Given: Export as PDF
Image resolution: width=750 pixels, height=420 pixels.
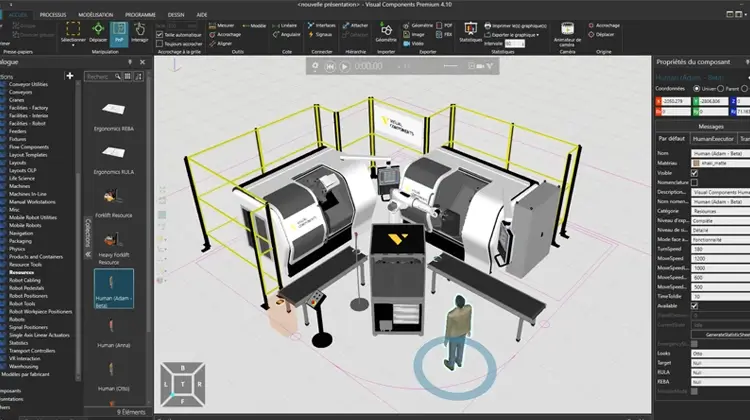Looking at the screenshot, I should coord(444,25).
